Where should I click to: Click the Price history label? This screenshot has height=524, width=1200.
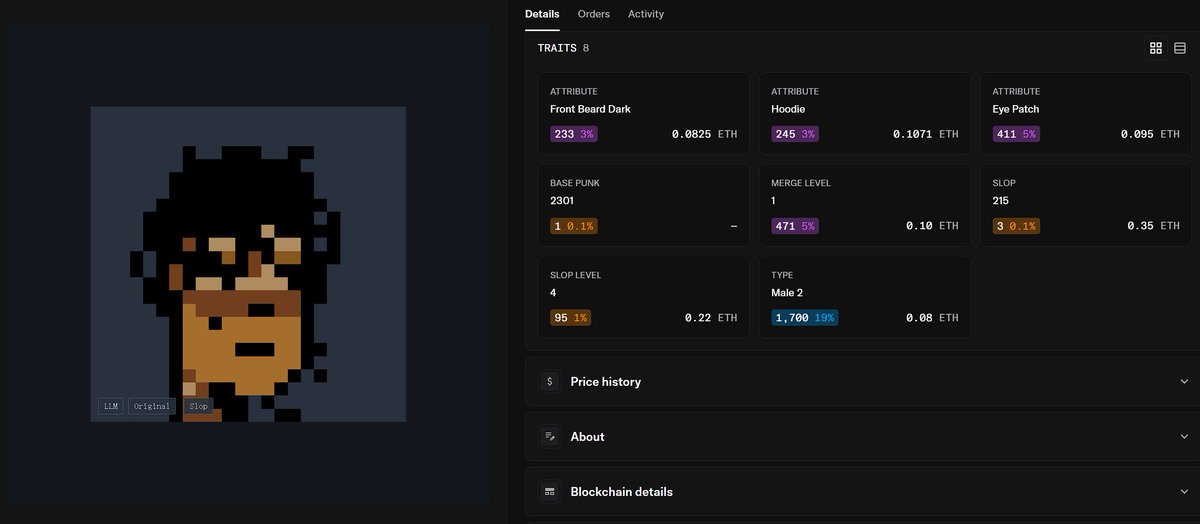coord(606,381)
